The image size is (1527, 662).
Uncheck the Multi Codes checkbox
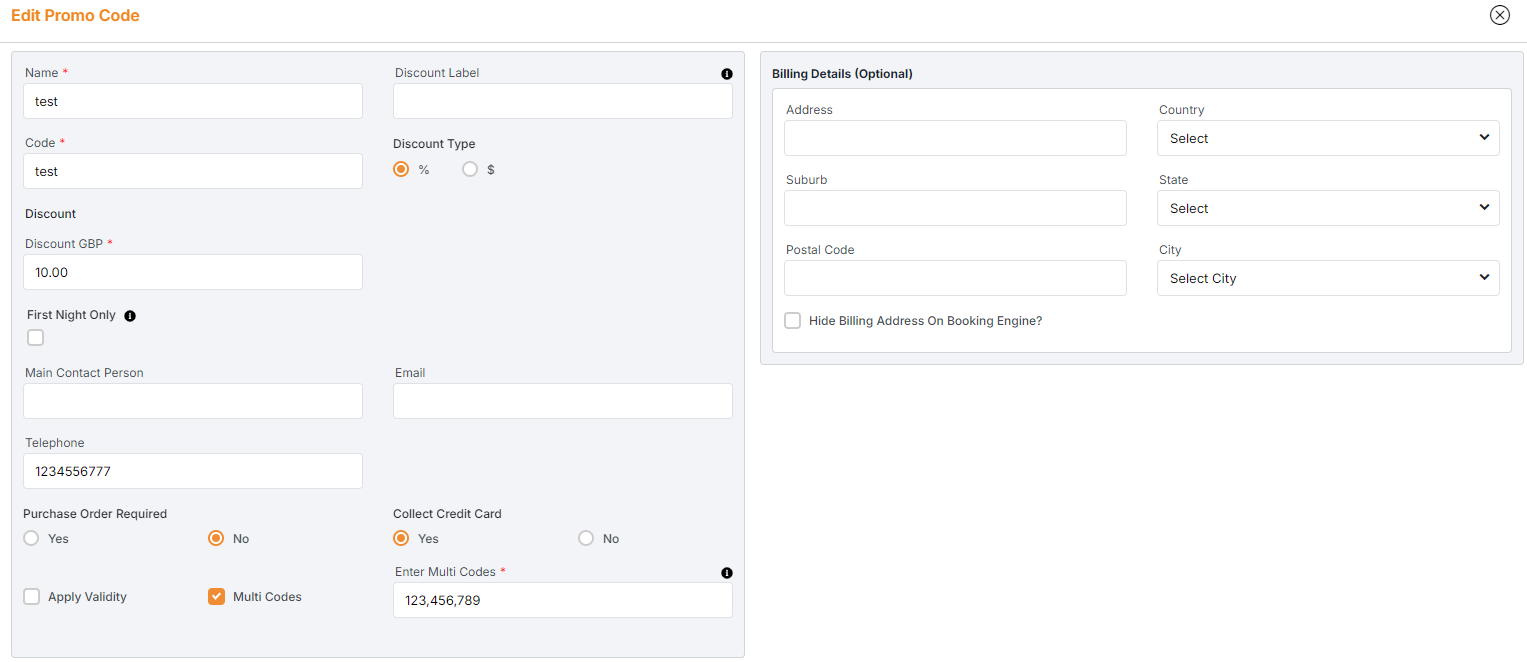[216, 597]
